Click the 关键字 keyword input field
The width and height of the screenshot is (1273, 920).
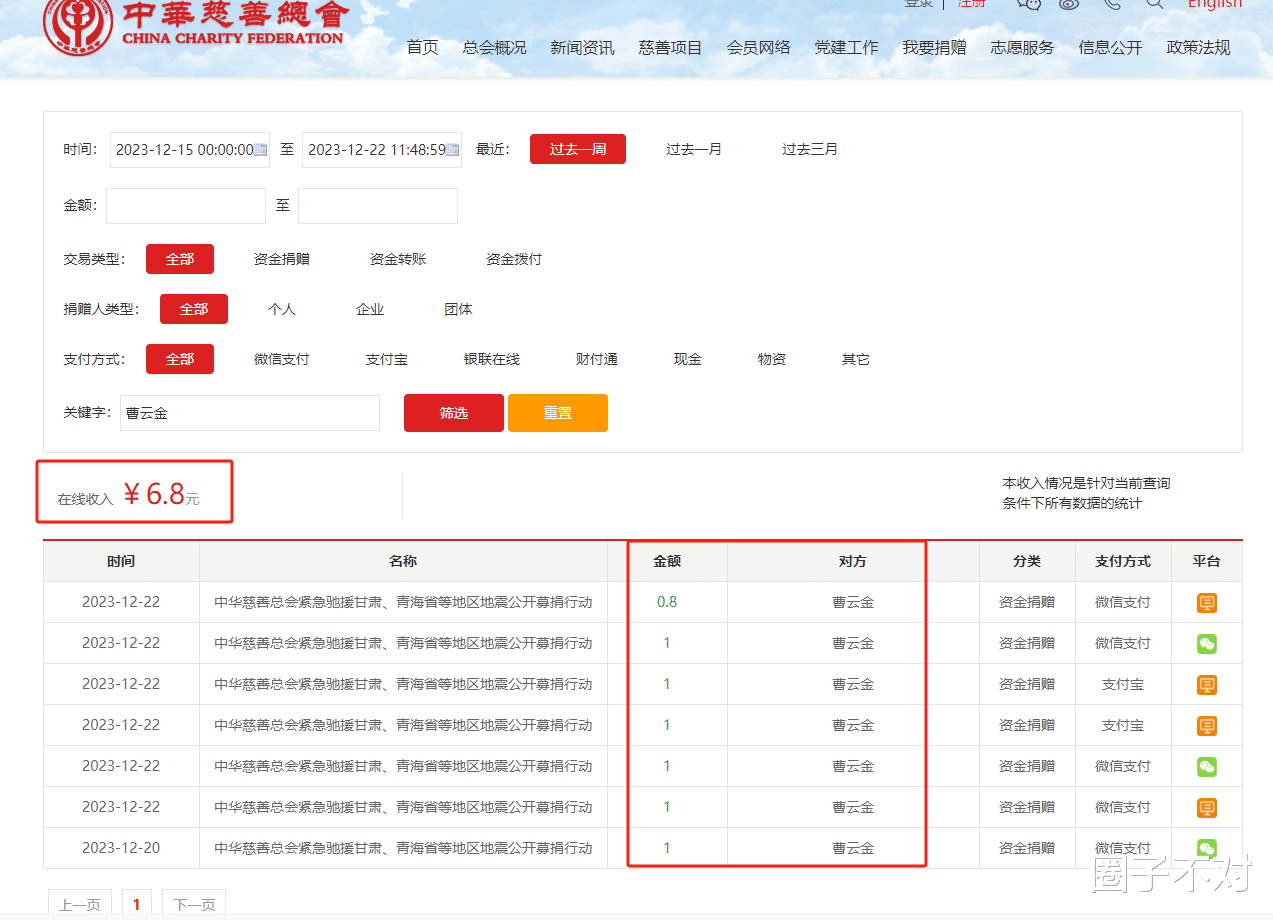click(x=249, y=412)
